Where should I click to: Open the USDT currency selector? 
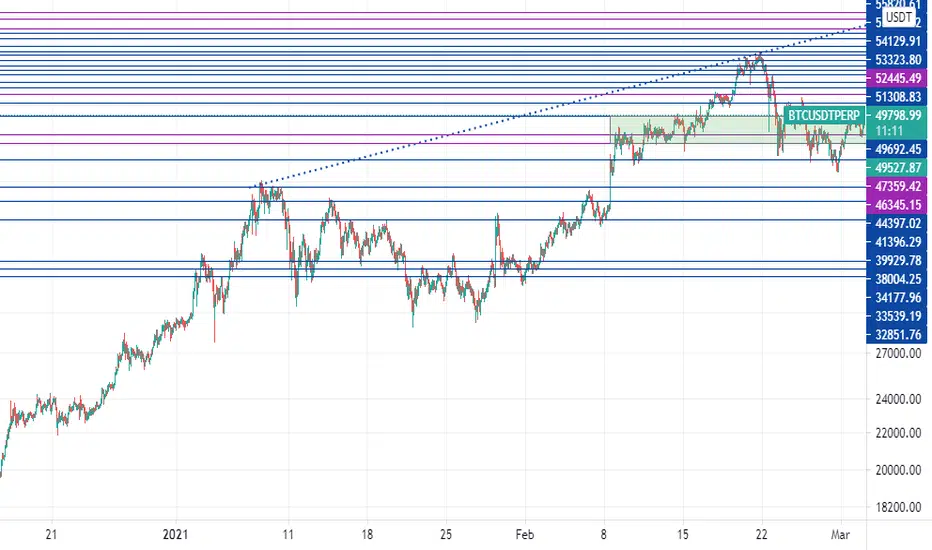click(898, 18)
